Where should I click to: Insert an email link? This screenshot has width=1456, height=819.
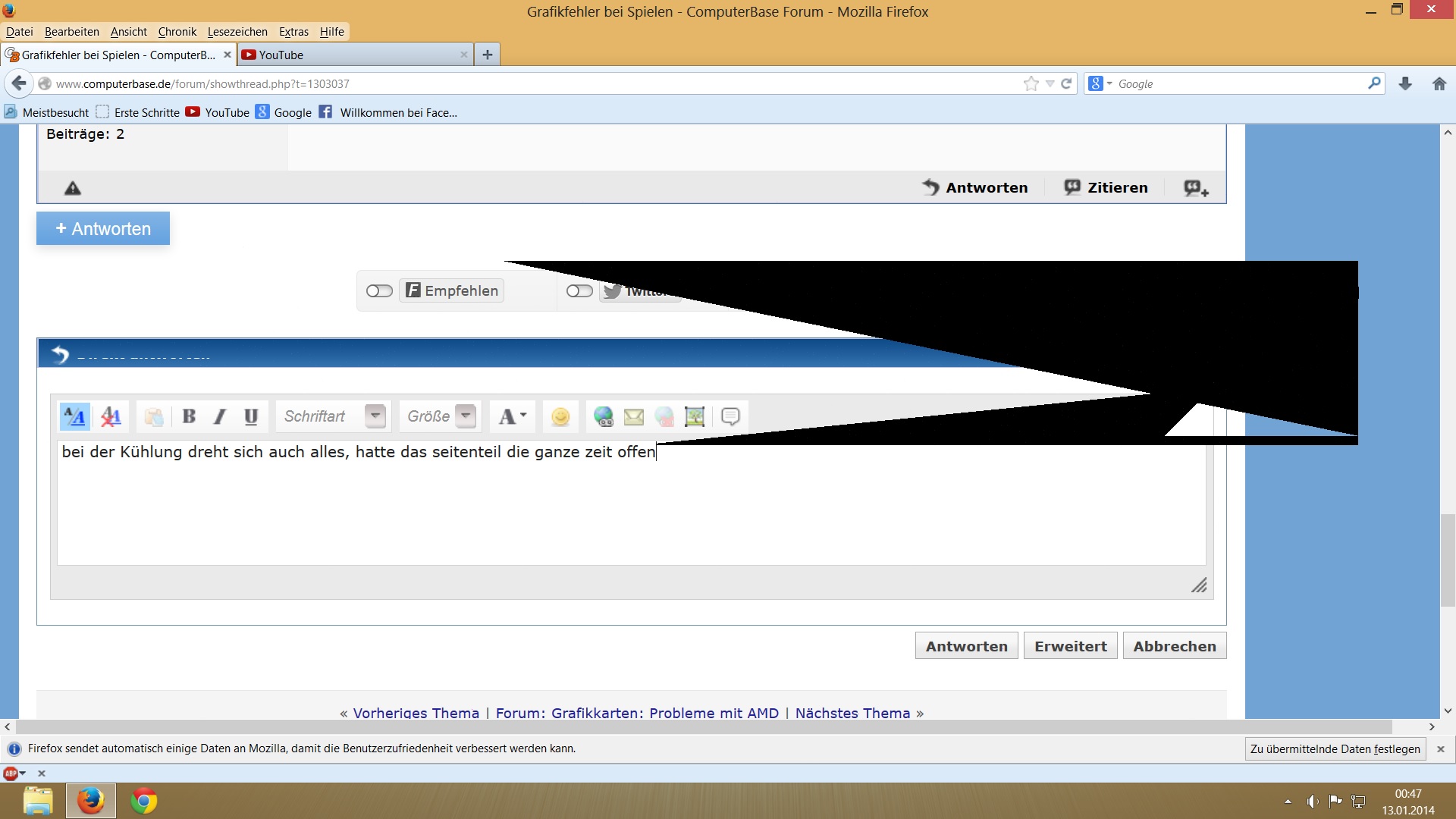(634, 416)
